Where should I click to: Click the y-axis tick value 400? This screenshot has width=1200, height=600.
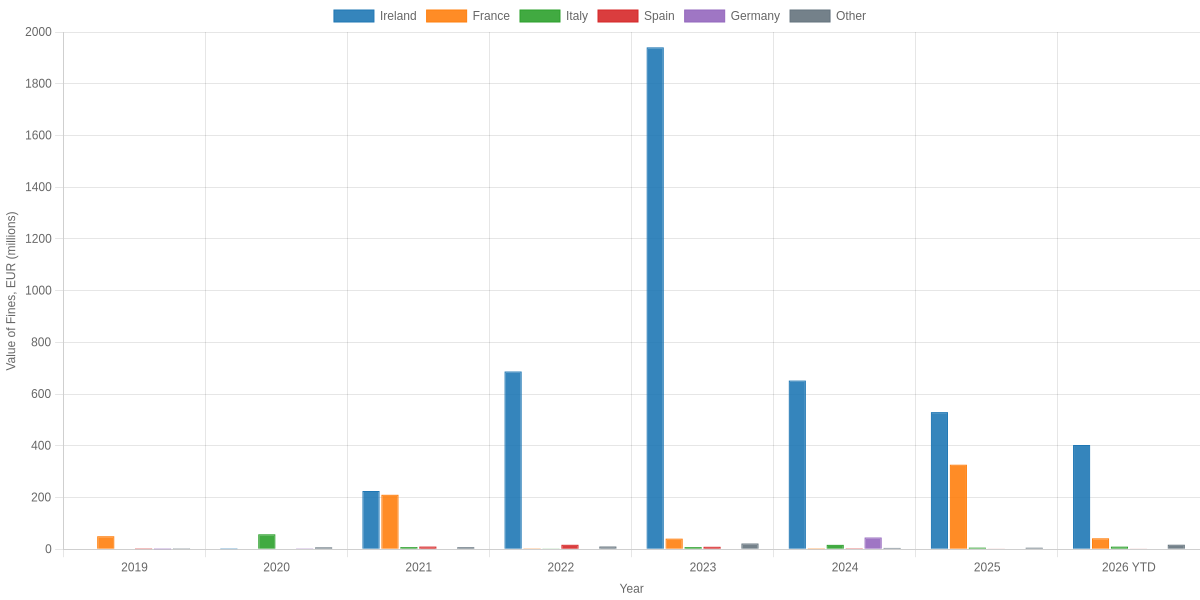click(41, 445)
